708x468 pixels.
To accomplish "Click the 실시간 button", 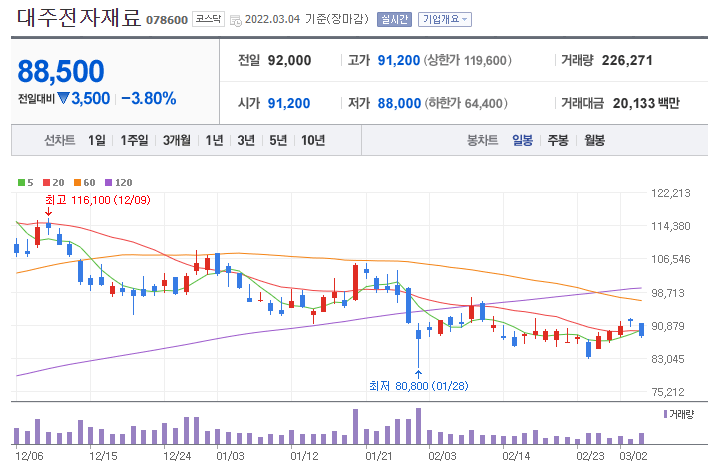I will (394, 19).
